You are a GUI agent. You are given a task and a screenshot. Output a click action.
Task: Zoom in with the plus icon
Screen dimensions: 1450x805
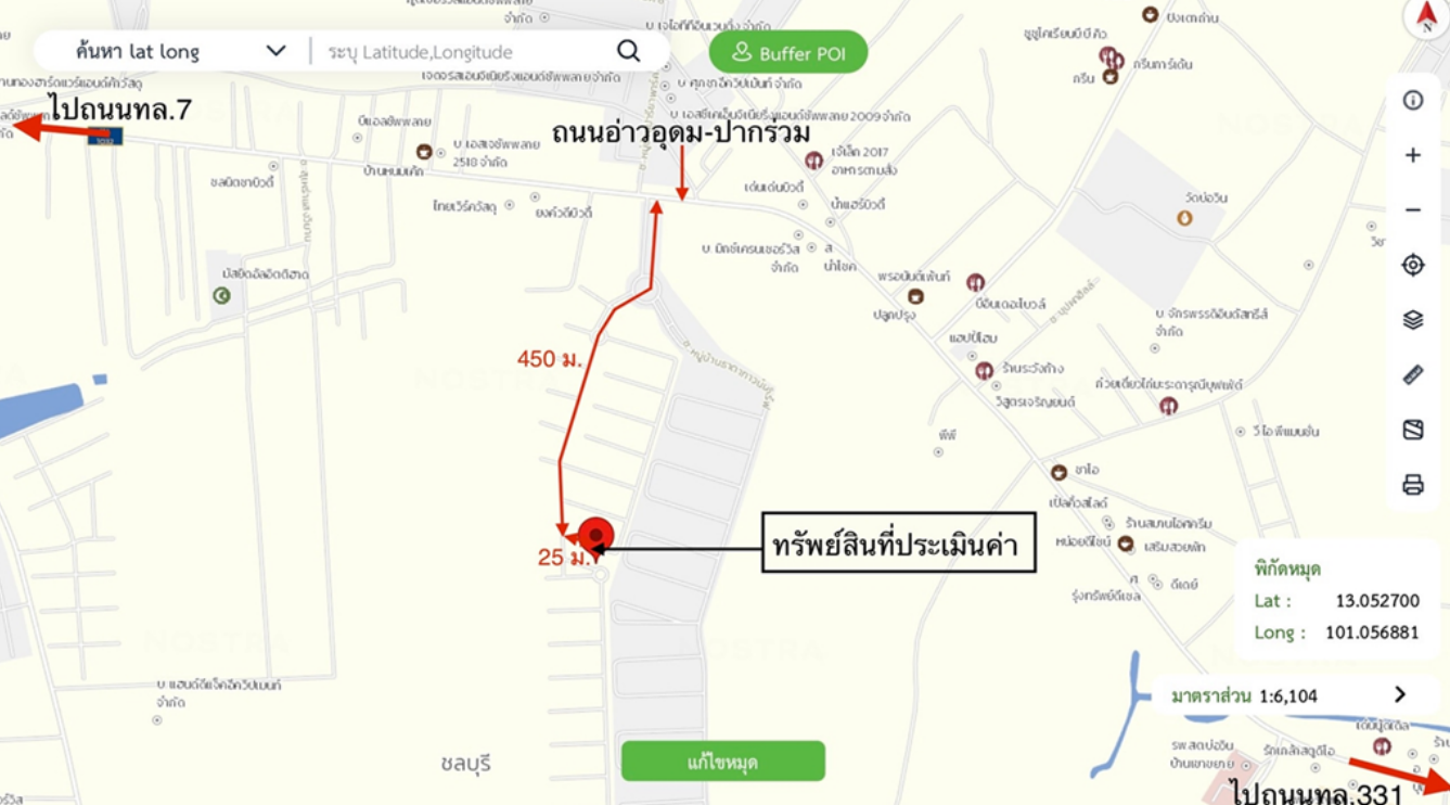pyautogui.click(x=1413, y=155)
